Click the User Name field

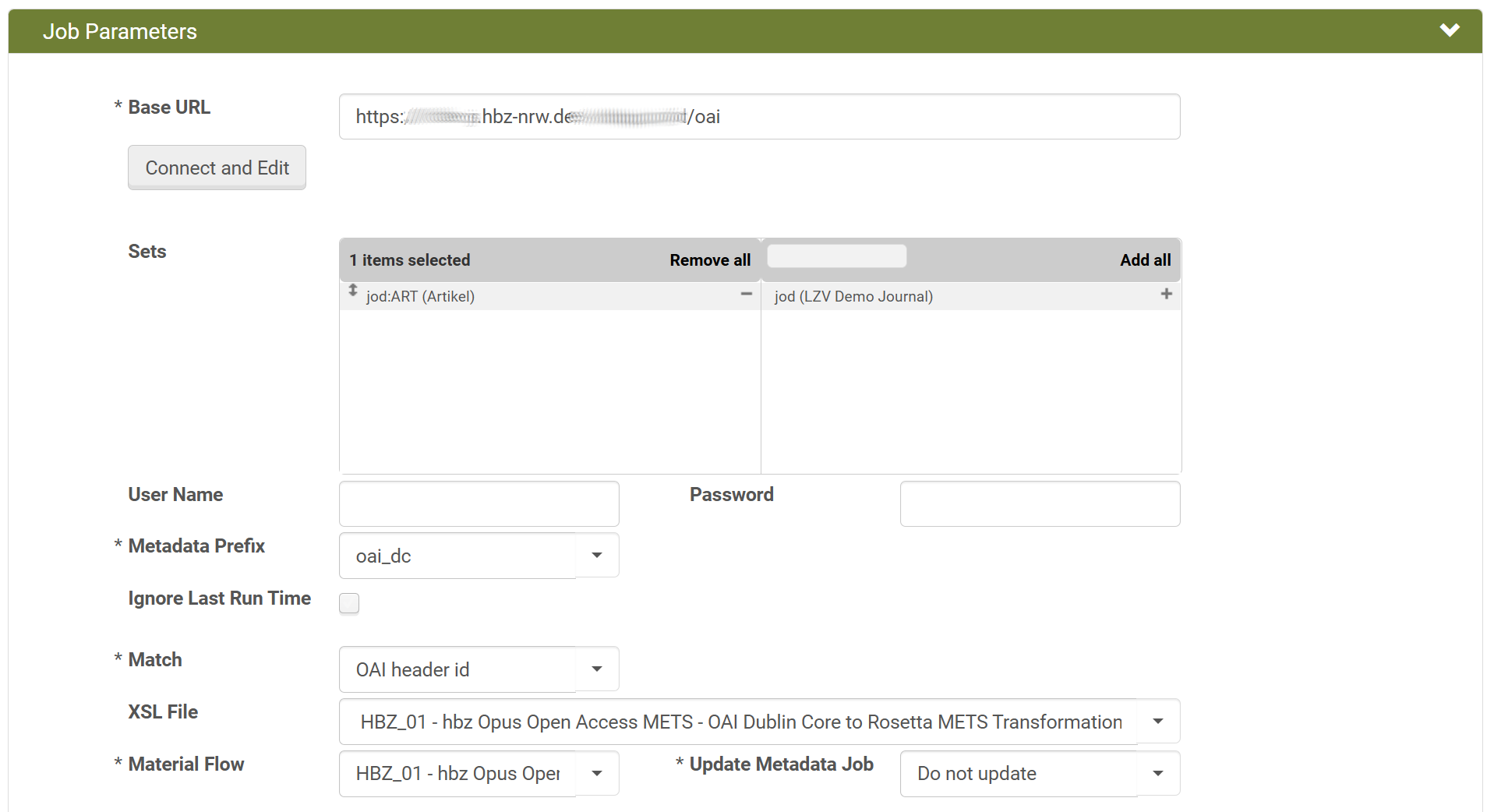[x=478, y=503]
